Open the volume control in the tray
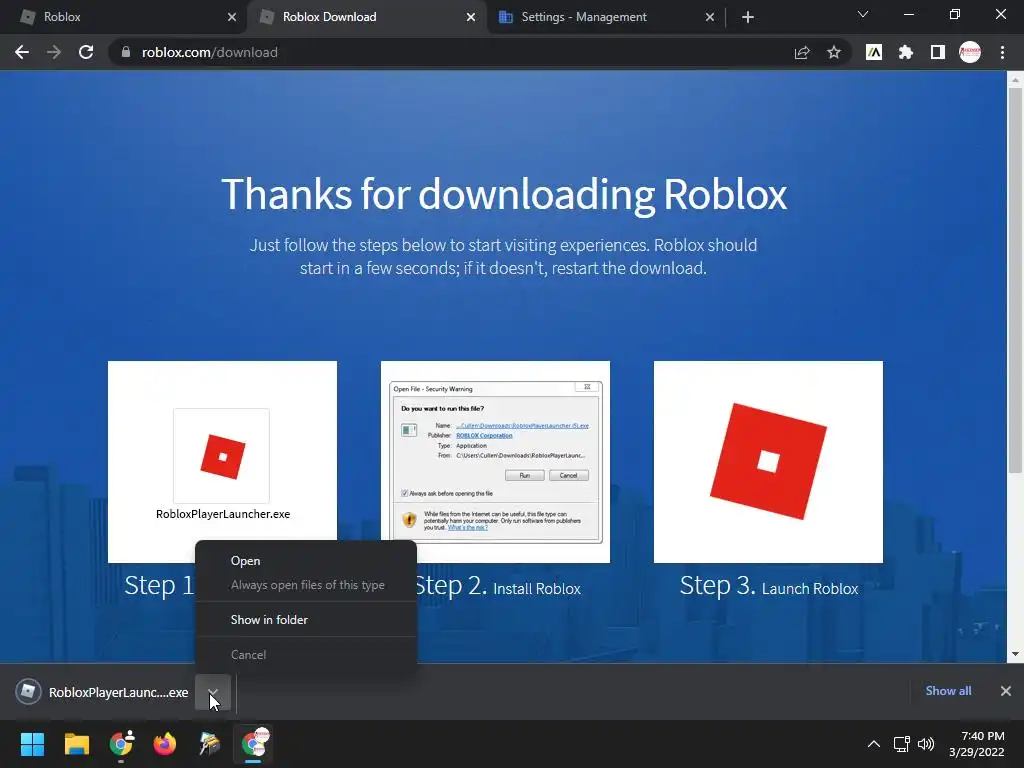 926,744
